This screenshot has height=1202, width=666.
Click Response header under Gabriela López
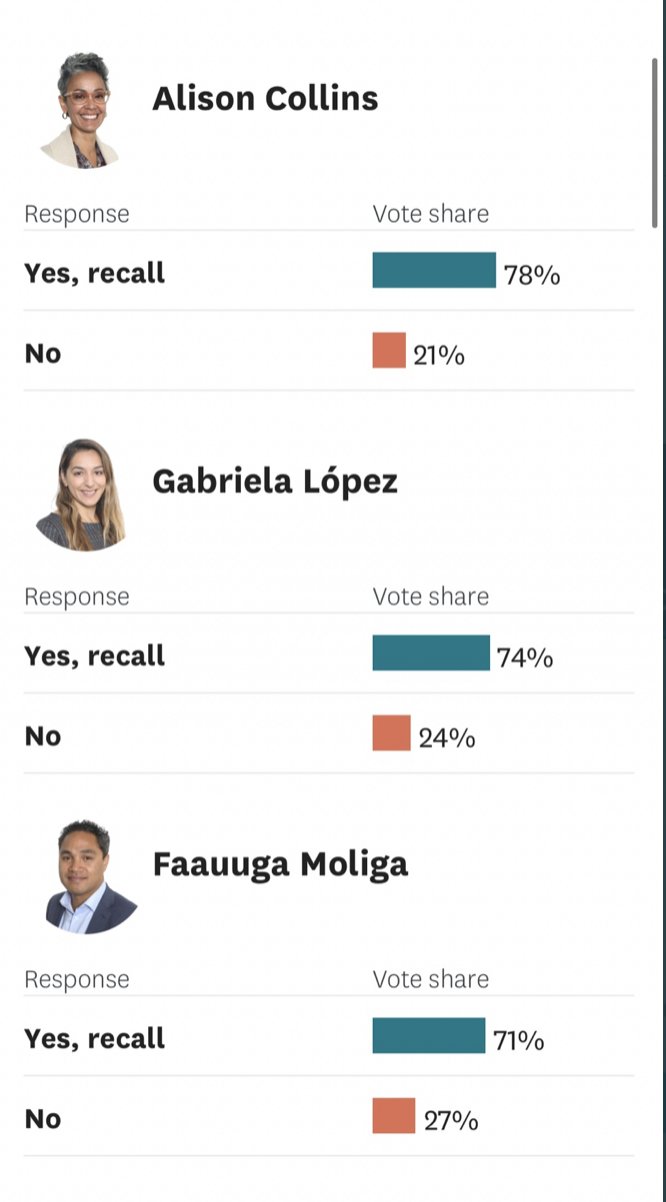[x=77, y=597]
